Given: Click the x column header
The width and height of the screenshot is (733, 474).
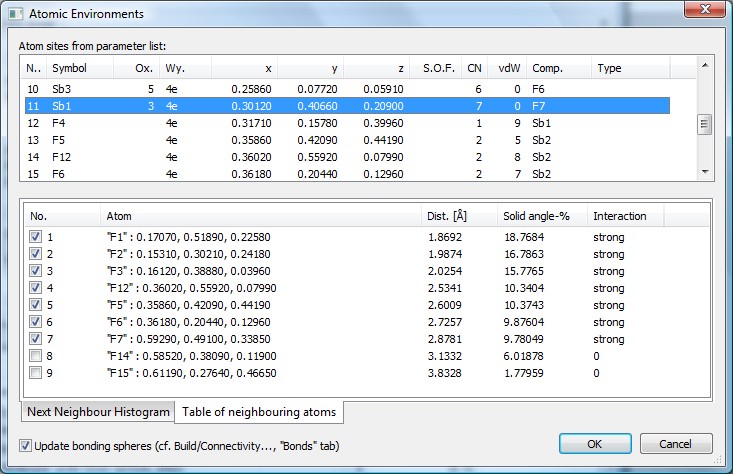Looking at the screenshot, I should (244, 68).
